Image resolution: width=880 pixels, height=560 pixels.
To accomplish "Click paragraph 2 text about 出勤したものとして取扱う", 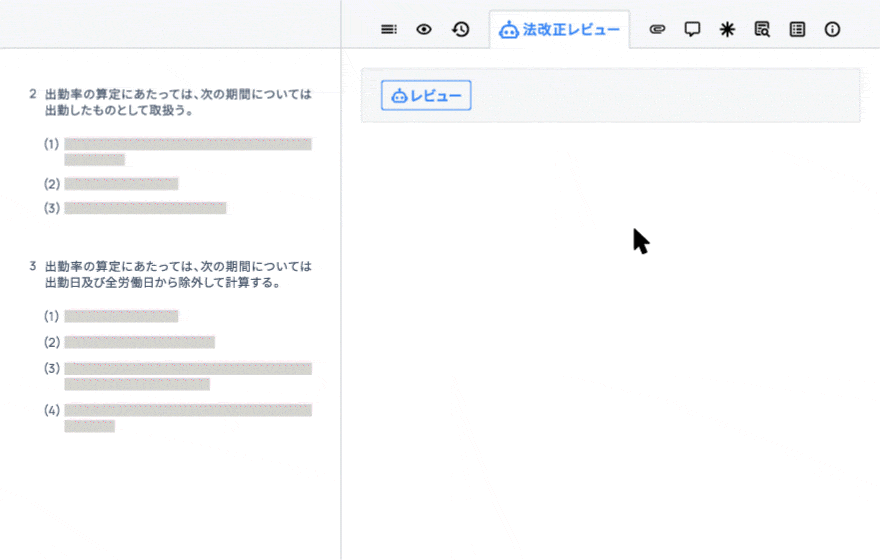I will click(x=177, y=103).
